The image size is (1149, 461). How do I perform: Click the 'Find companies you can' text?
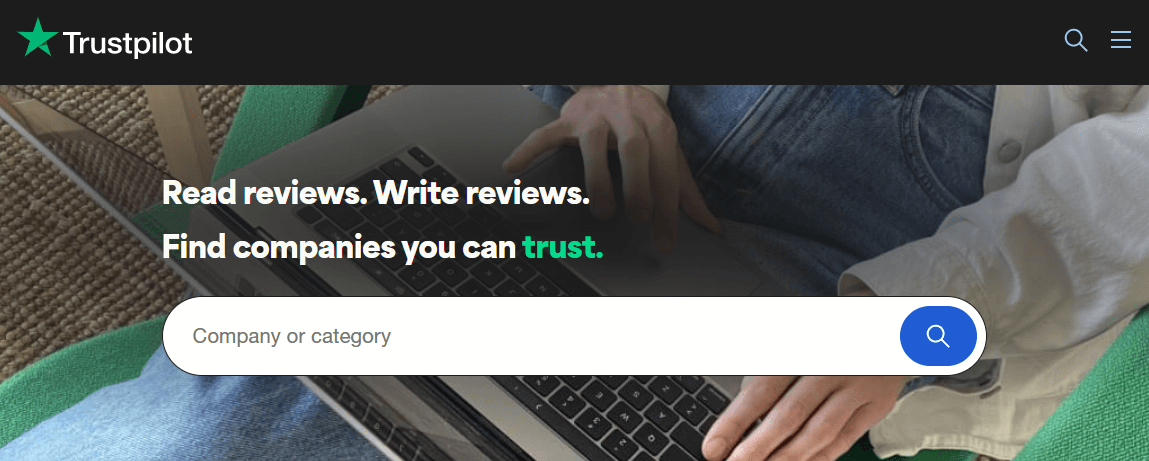339,247
